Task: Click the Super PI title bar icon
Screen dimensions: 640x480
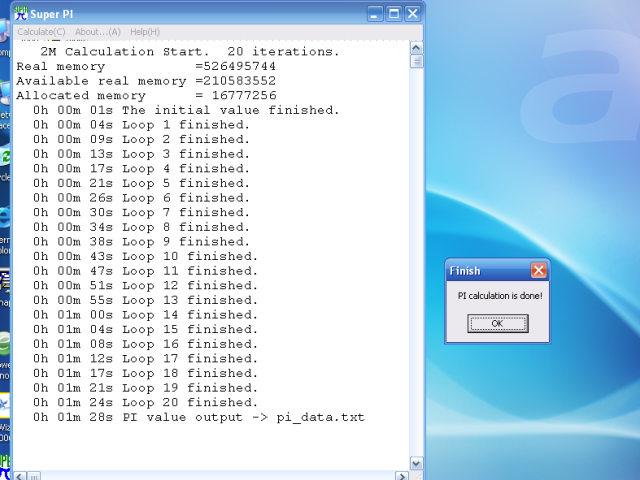Action: (22, 14)
